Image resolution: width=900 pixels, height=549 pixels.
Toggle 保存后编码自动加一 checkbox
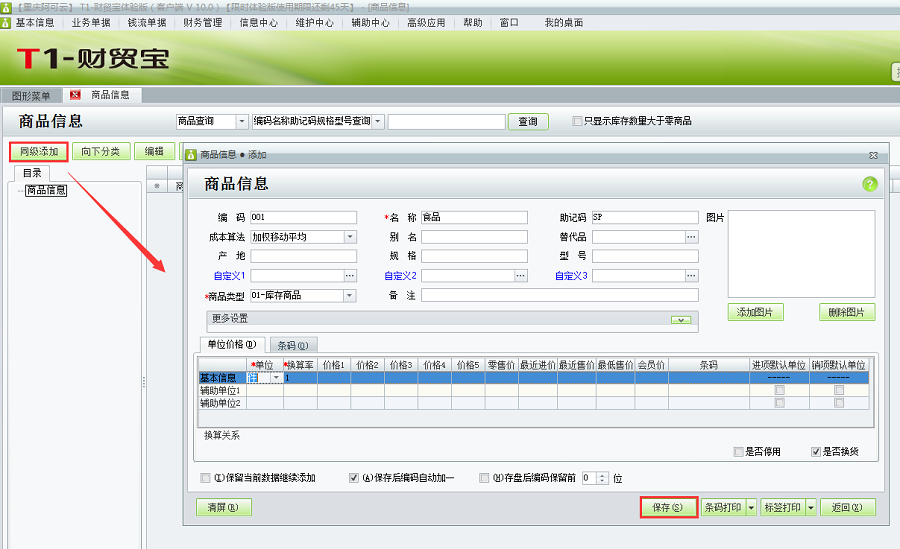(354, 478)
